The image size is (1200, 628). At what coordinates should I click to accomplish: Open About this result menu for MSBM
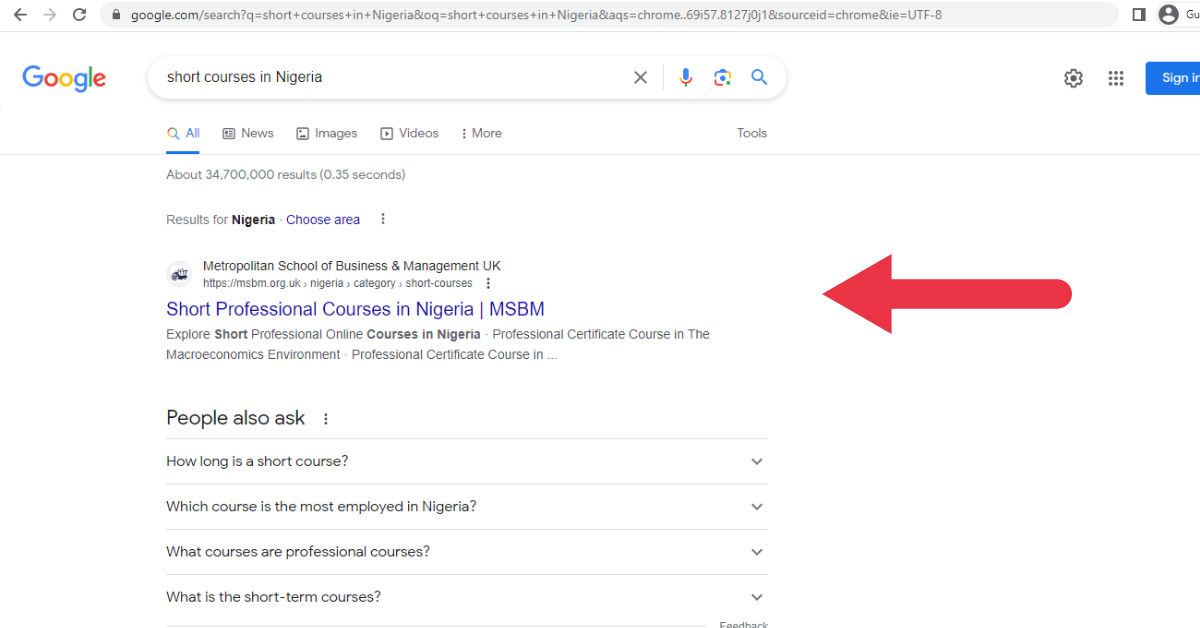click(x=488, y=284)
